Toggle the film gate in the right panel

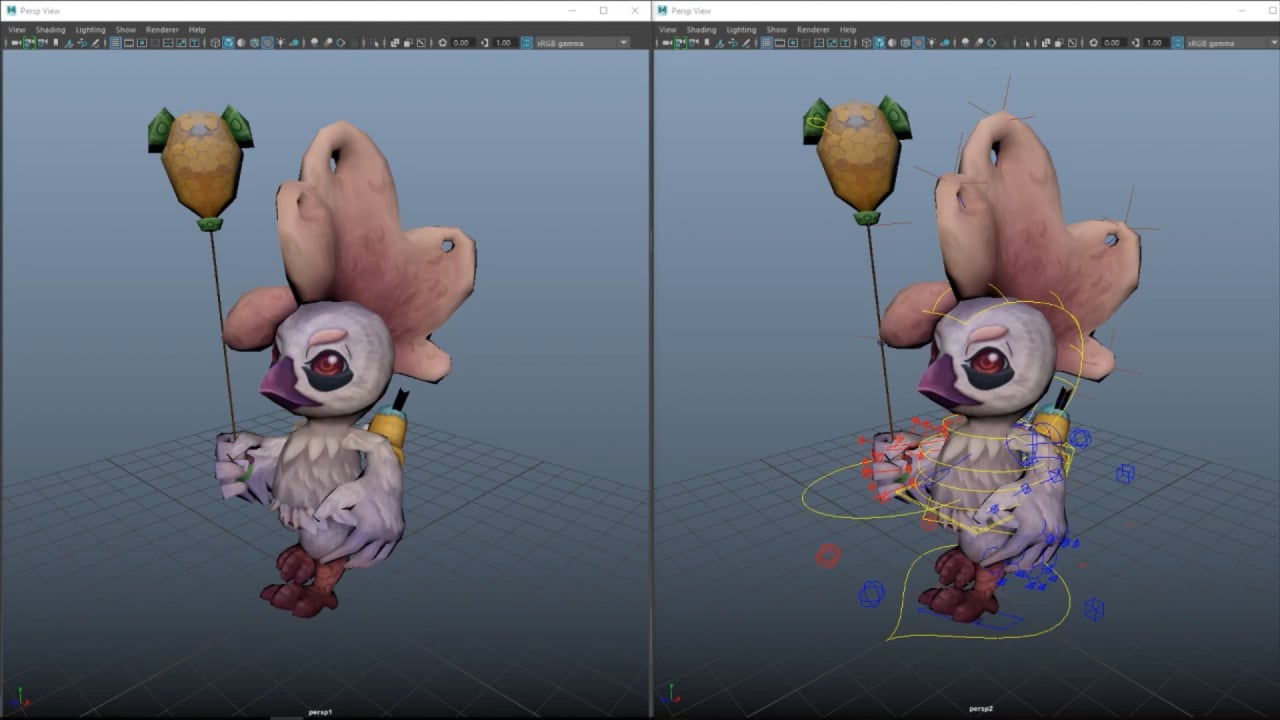[x=779, y=43]
